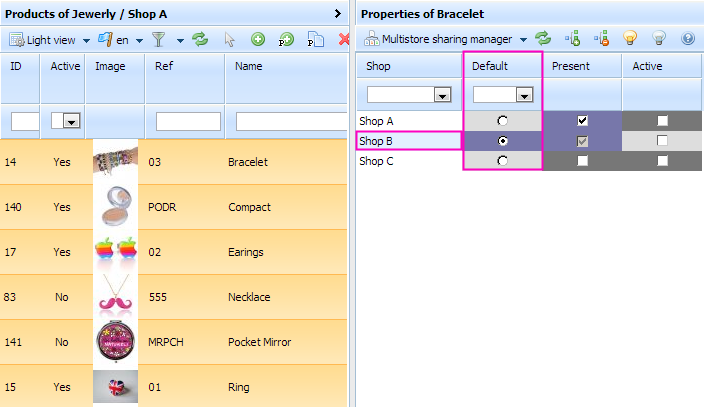Click the remove from shops red icon
This screenshot has height=407, width=704.
602,39
